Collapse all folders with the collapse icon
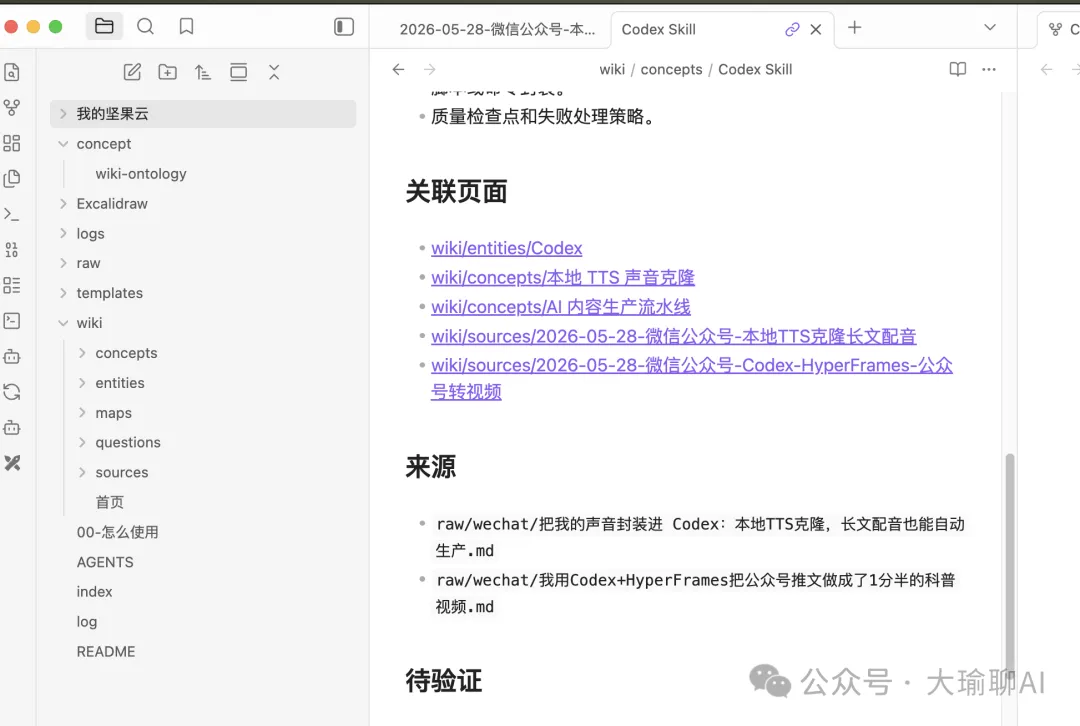1080x726 pixels. coord(274,72)
